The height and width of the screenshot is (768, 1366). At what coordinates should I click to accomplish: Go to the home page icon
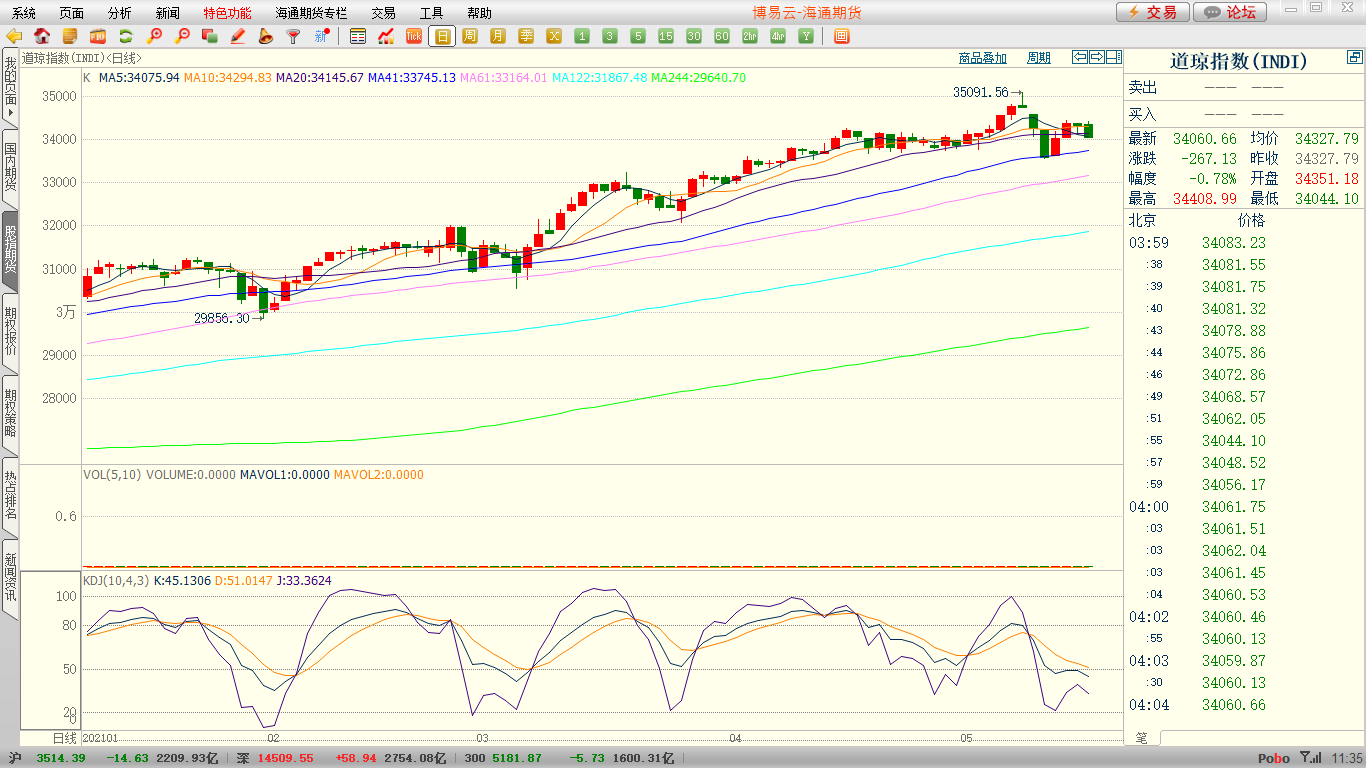[x=42, y=37]
